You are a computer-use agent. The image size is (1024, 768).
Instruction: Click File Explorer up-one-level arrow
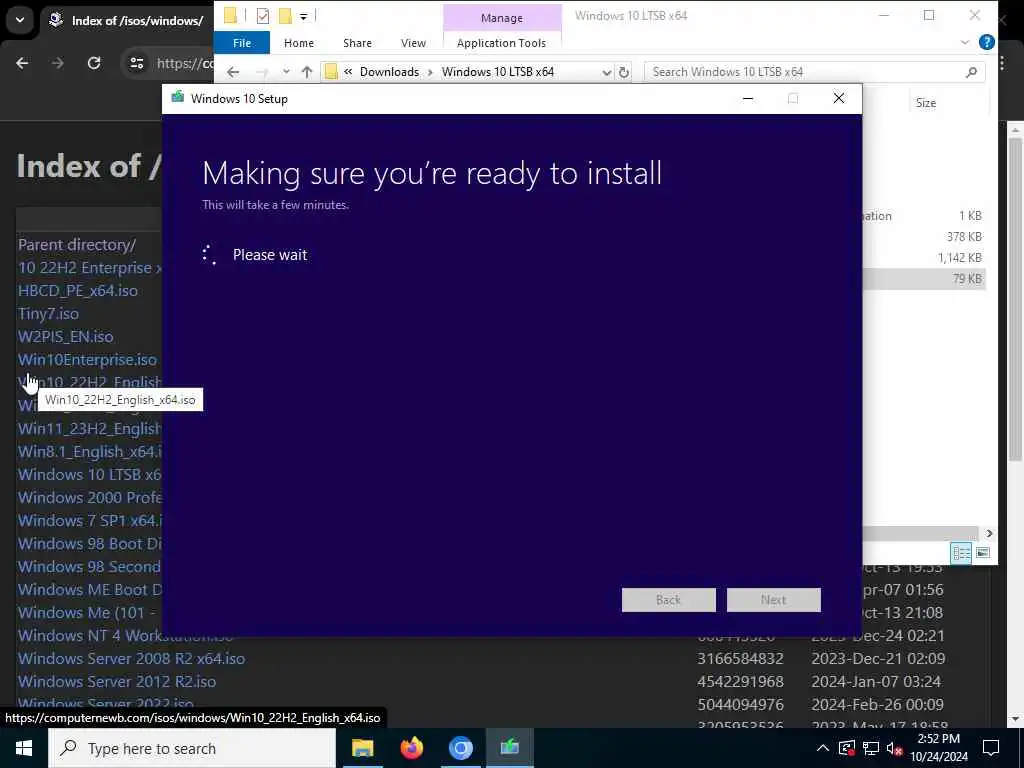pyautogui.click(x=307, y=72)
